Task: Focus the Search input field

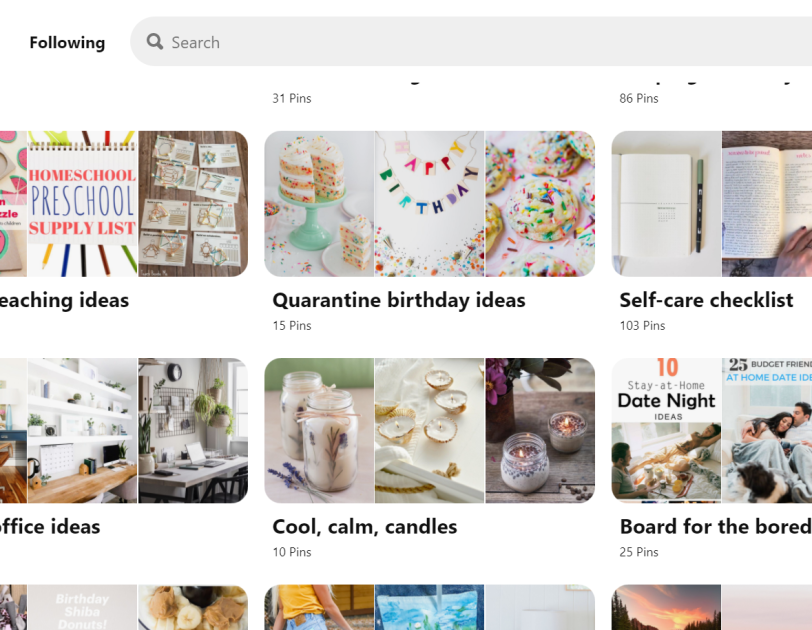Action: [x=471, y=41]
